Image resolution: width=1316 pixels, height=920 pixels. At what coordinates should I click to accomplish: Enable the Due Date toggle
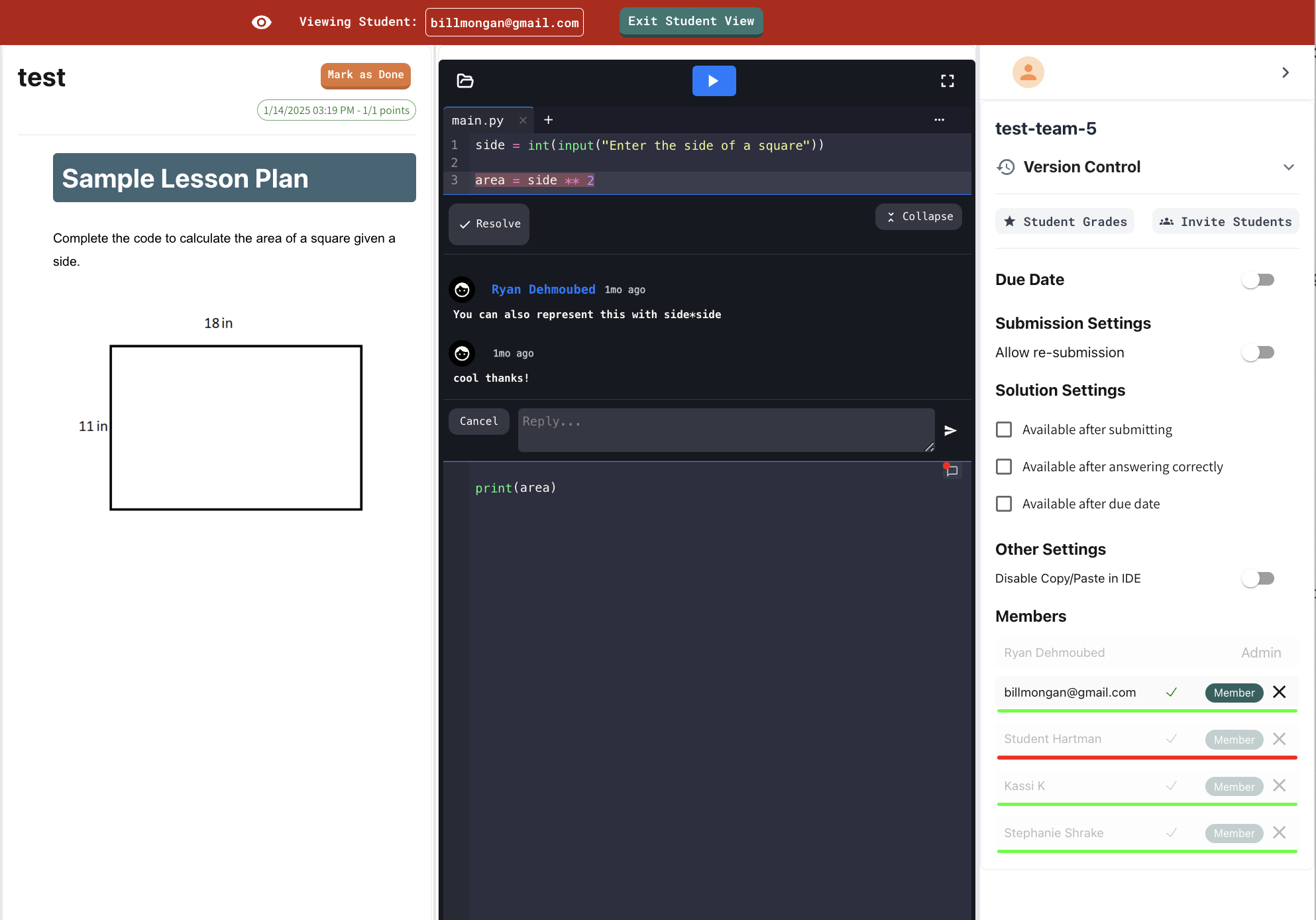click(1258, 279)
